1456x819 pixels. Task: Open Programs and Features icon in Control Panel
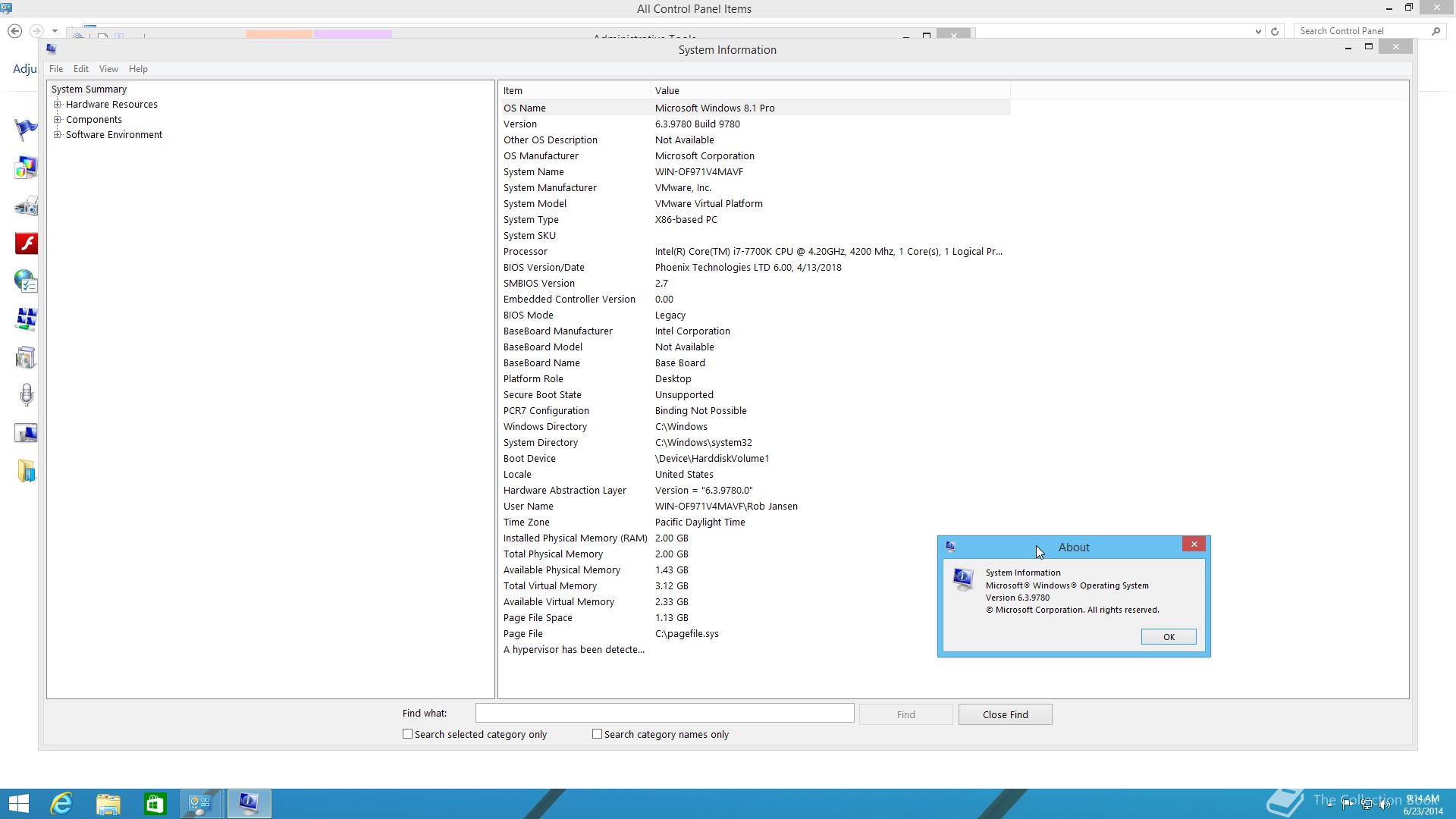(x=26, y=357)
